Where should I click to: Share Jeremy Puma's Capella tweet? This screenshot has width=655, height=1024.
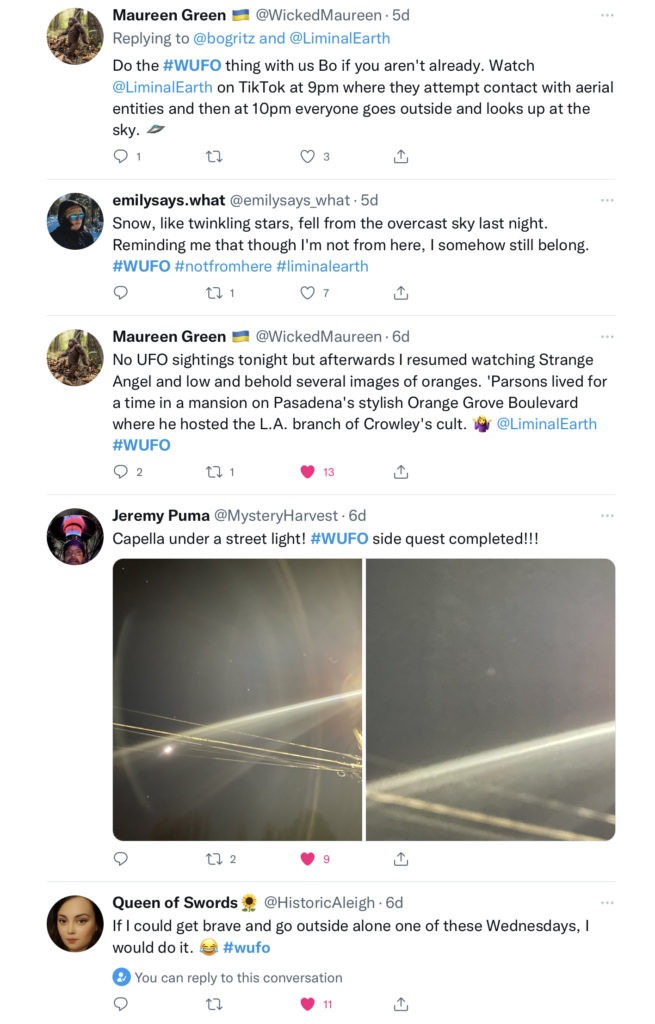tap(401, 859)
